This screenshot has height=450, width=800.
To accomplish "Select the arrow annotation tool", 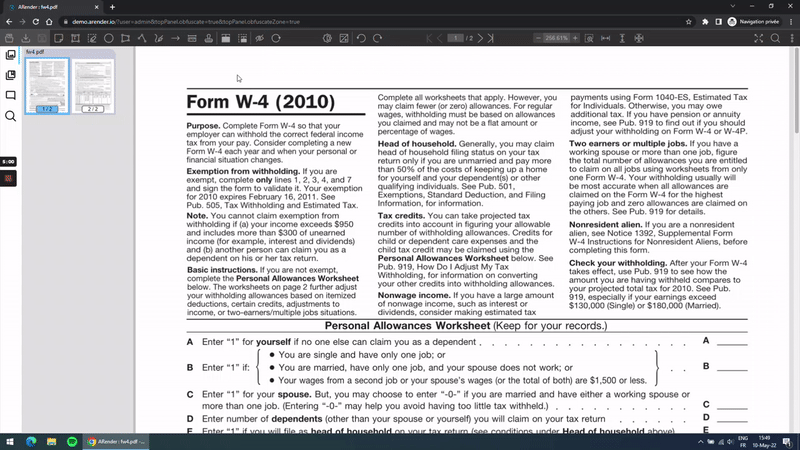I will click(x=175, y=38).
